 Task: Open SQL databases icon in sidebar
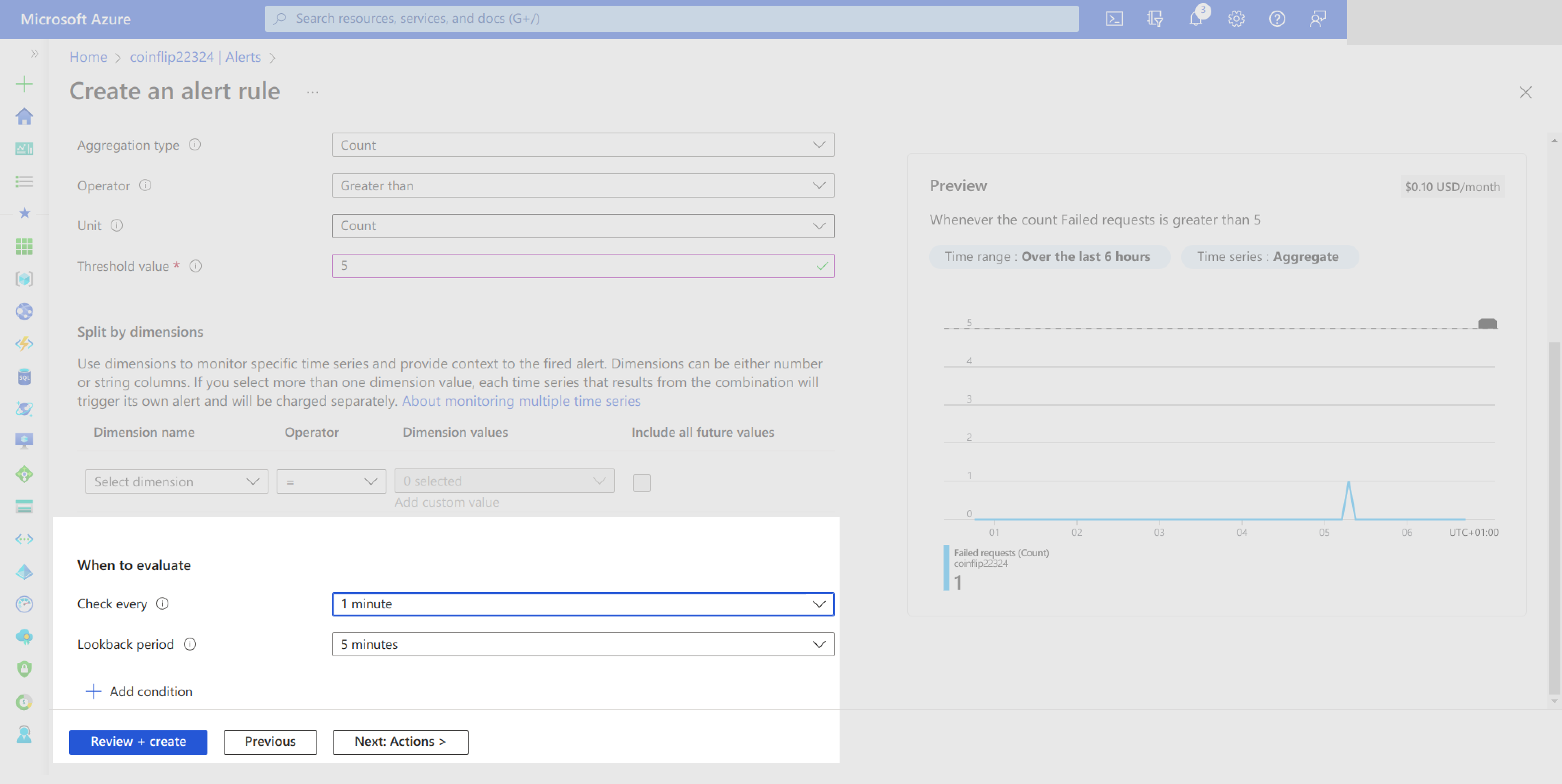(24, 377)
